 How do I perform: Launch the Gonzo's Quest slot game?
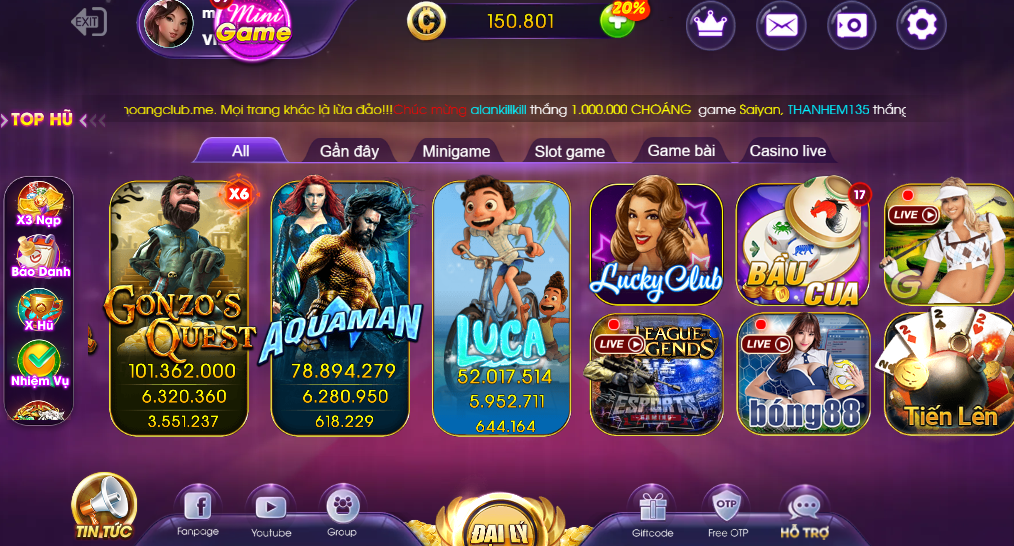click(179, 308)
